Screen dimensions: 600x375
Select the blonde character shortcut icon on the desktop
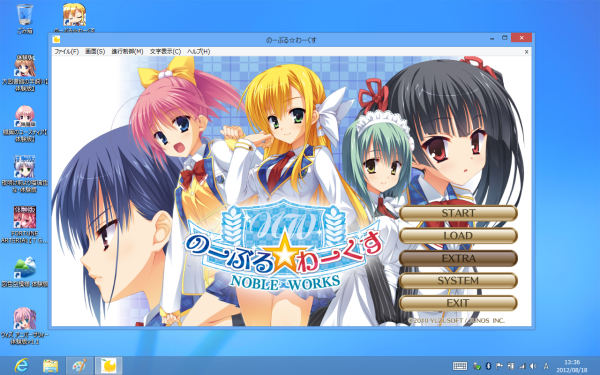coord(74,17)
